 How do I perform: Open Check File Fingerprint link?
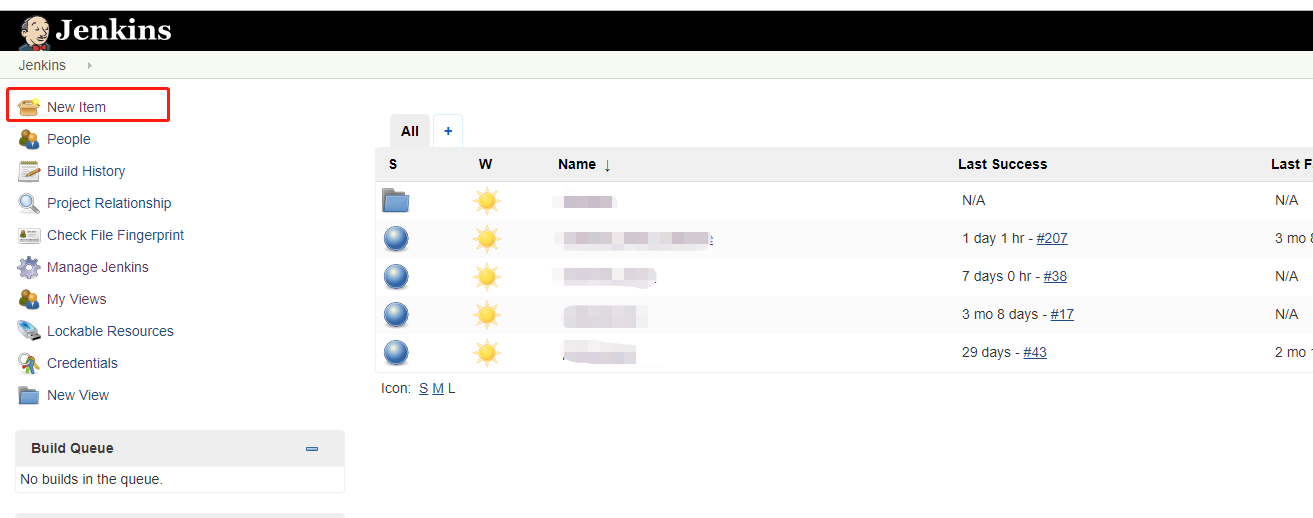click(x=115, y=235)
